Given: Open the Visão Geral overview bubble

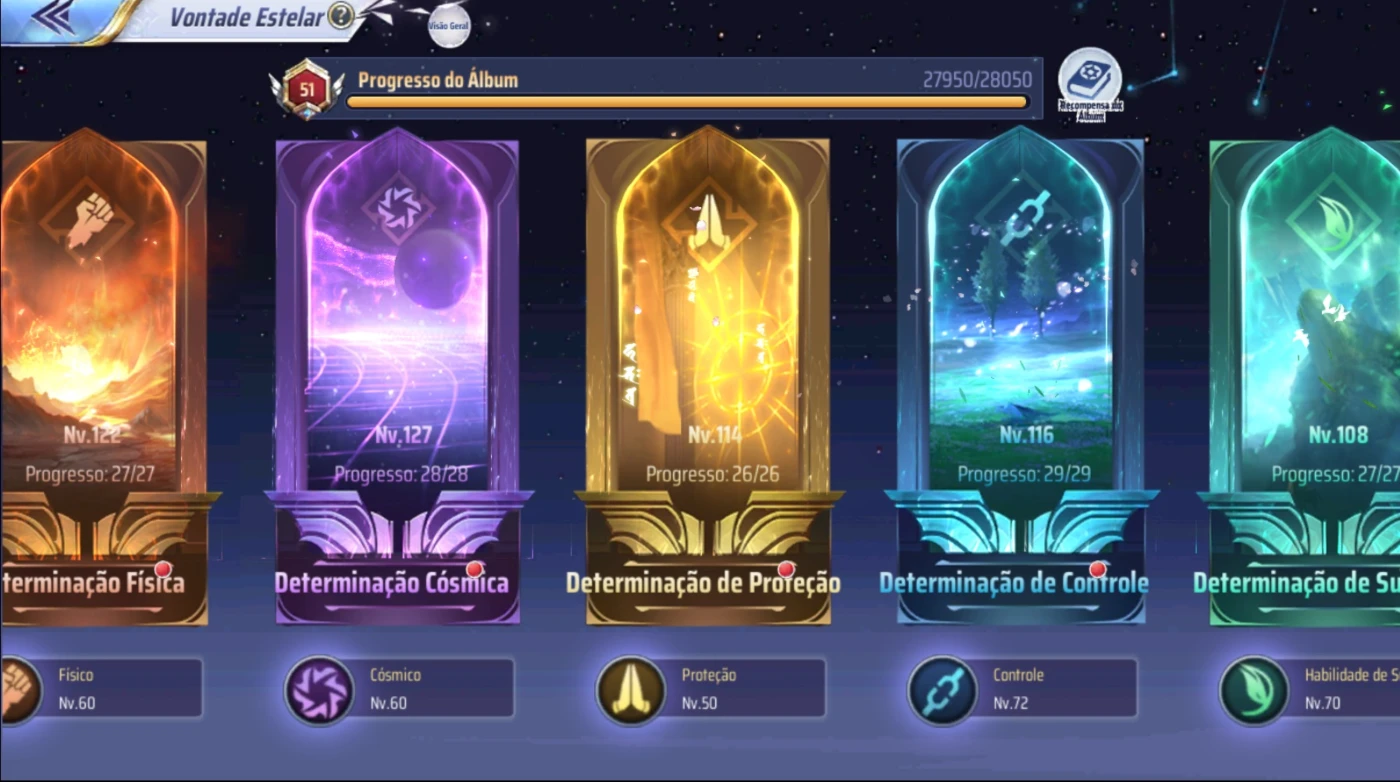Looking at the screenshot, I should [449, 26].
